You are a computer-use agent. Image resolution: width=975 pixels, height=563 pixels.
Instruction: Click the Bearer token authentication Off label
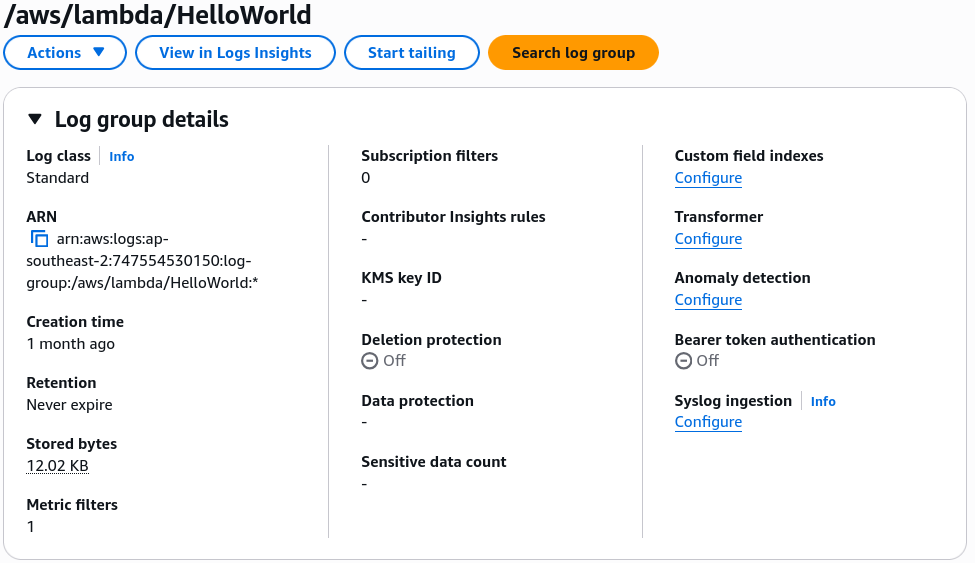tap(708, 361)
